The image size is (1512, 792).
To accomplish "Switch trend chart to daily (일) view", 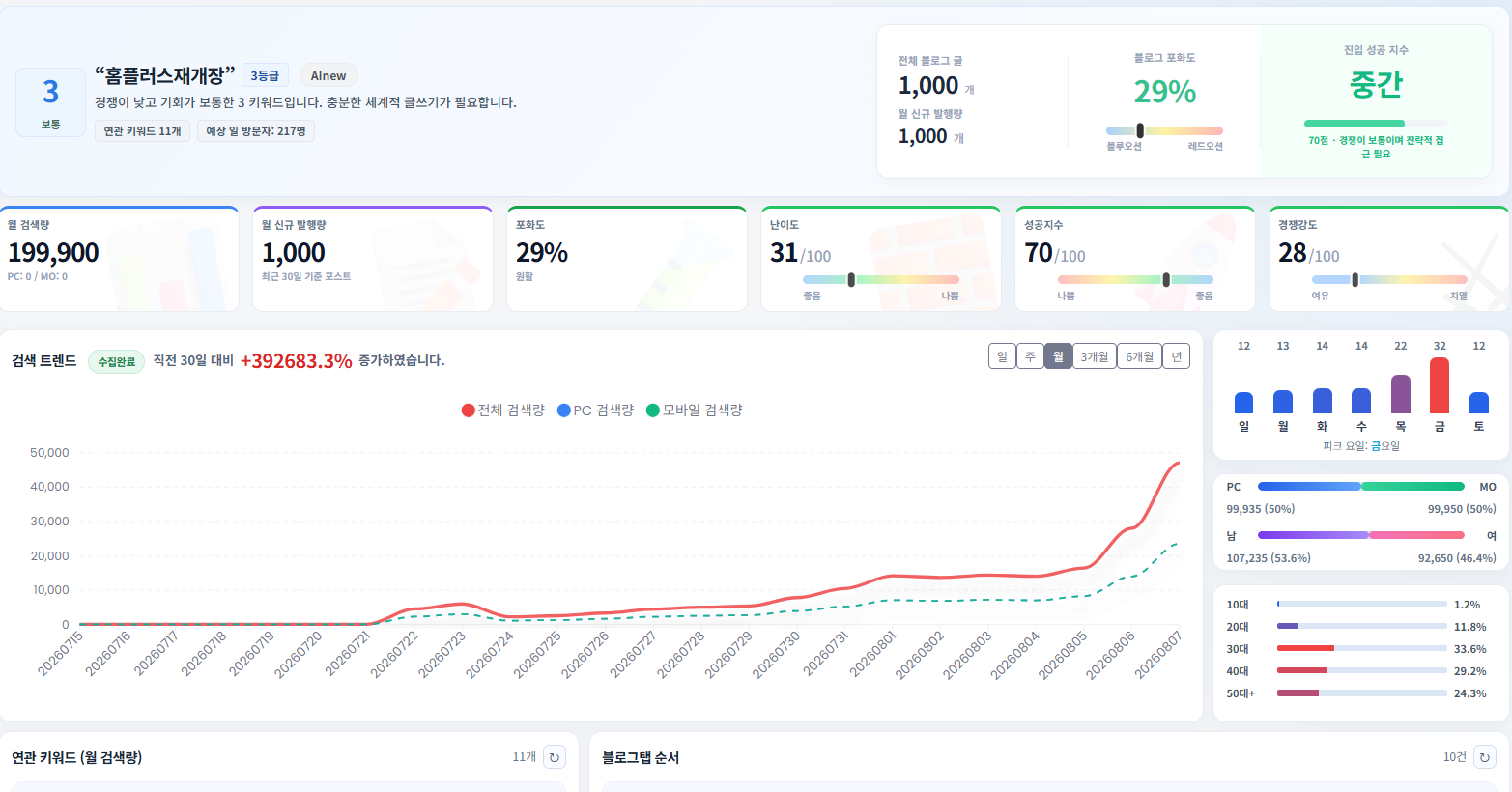I will (x=1002, y=356).
